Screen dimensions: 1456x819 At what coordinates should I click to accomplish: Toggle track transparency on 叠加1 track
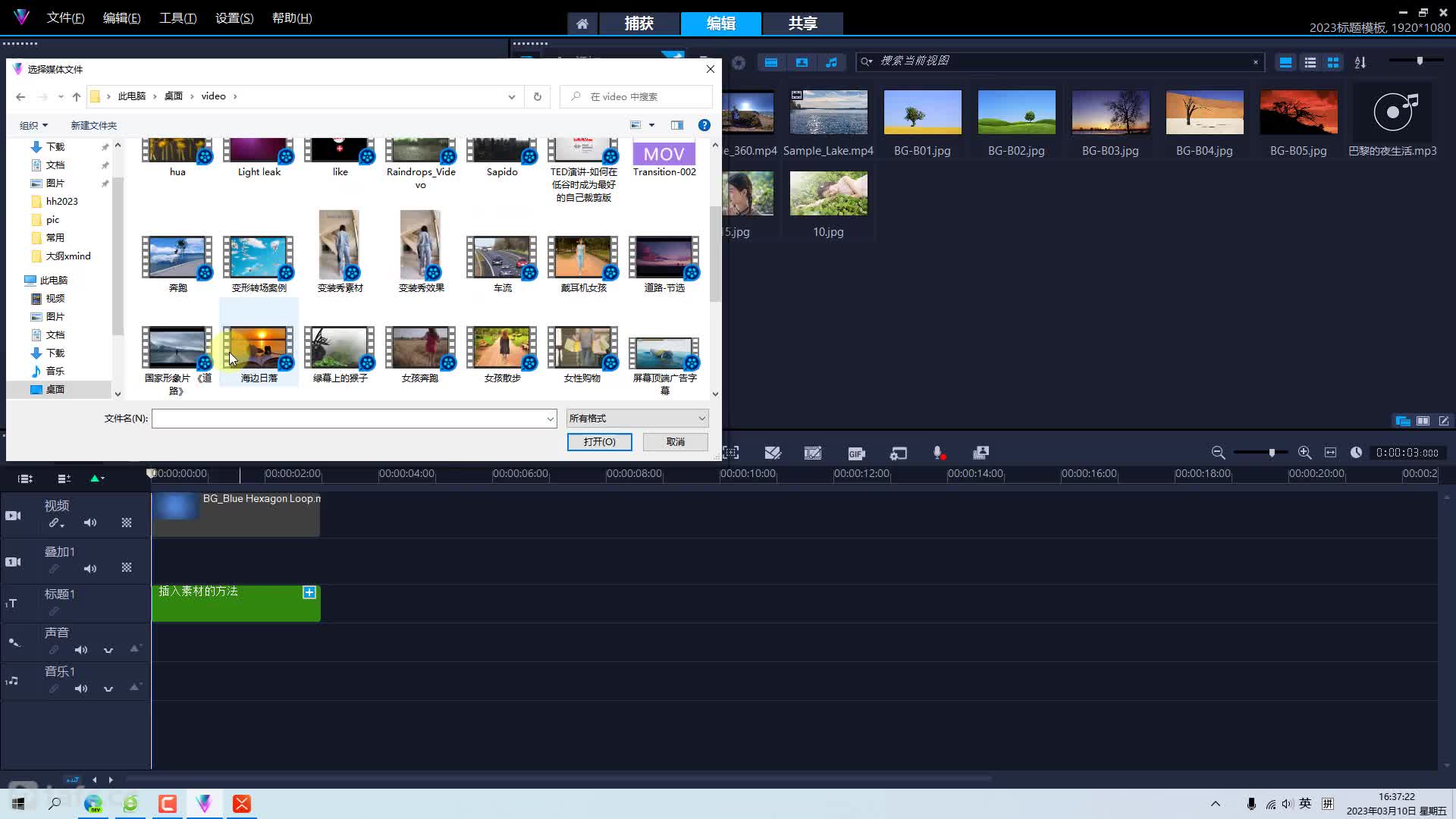click(127, 567)
